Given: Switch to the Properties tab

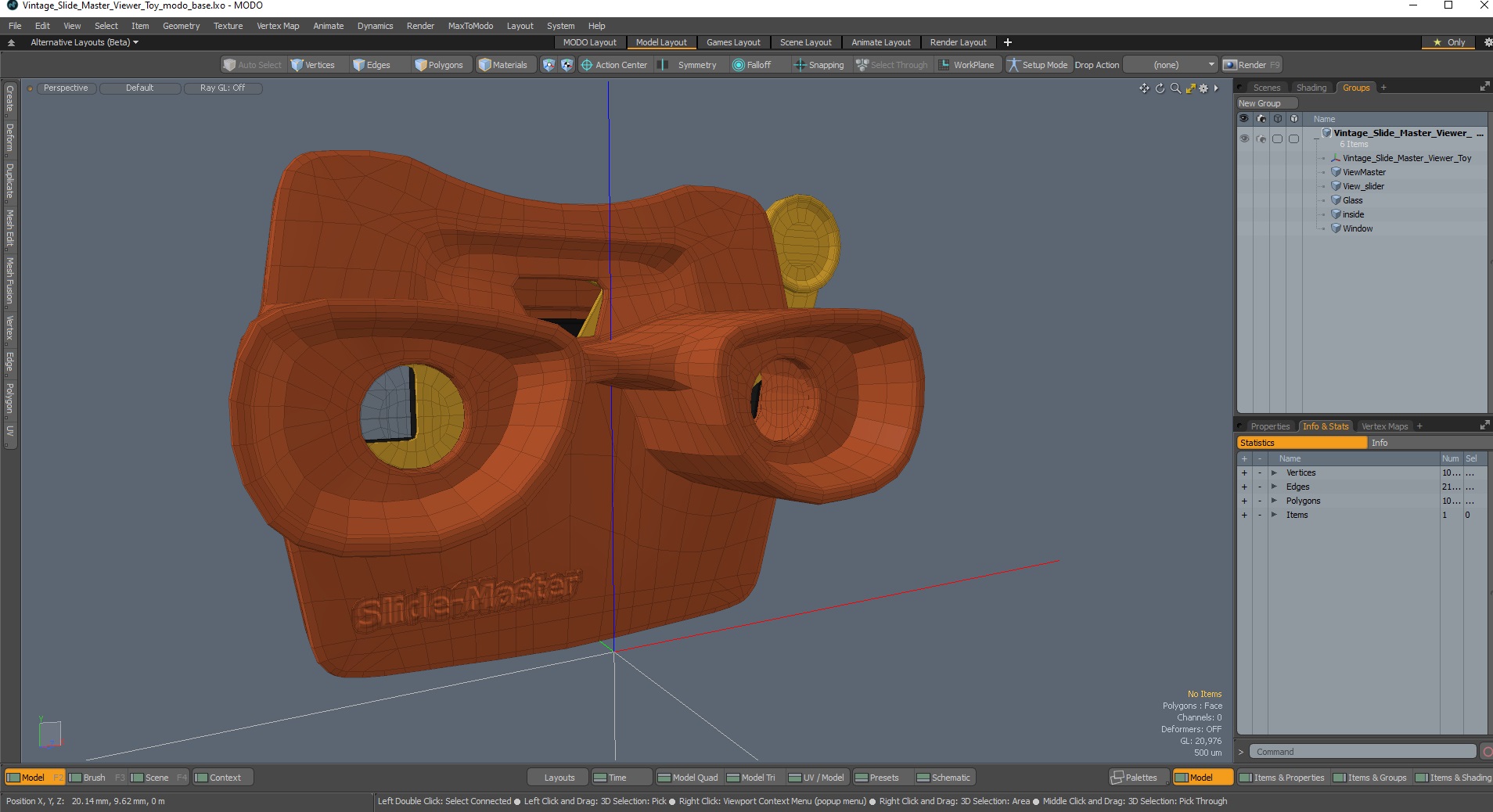Looking at the screenshot, I should [x=1269, y=426].
